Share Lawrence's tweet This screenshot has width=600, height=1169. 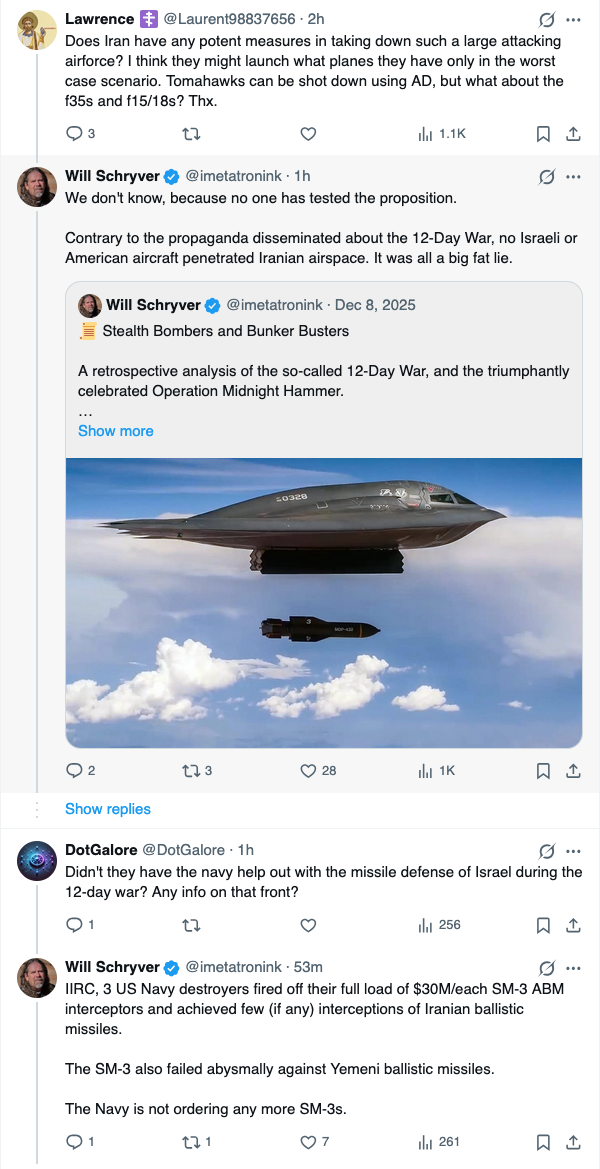(x=574, y=133)
